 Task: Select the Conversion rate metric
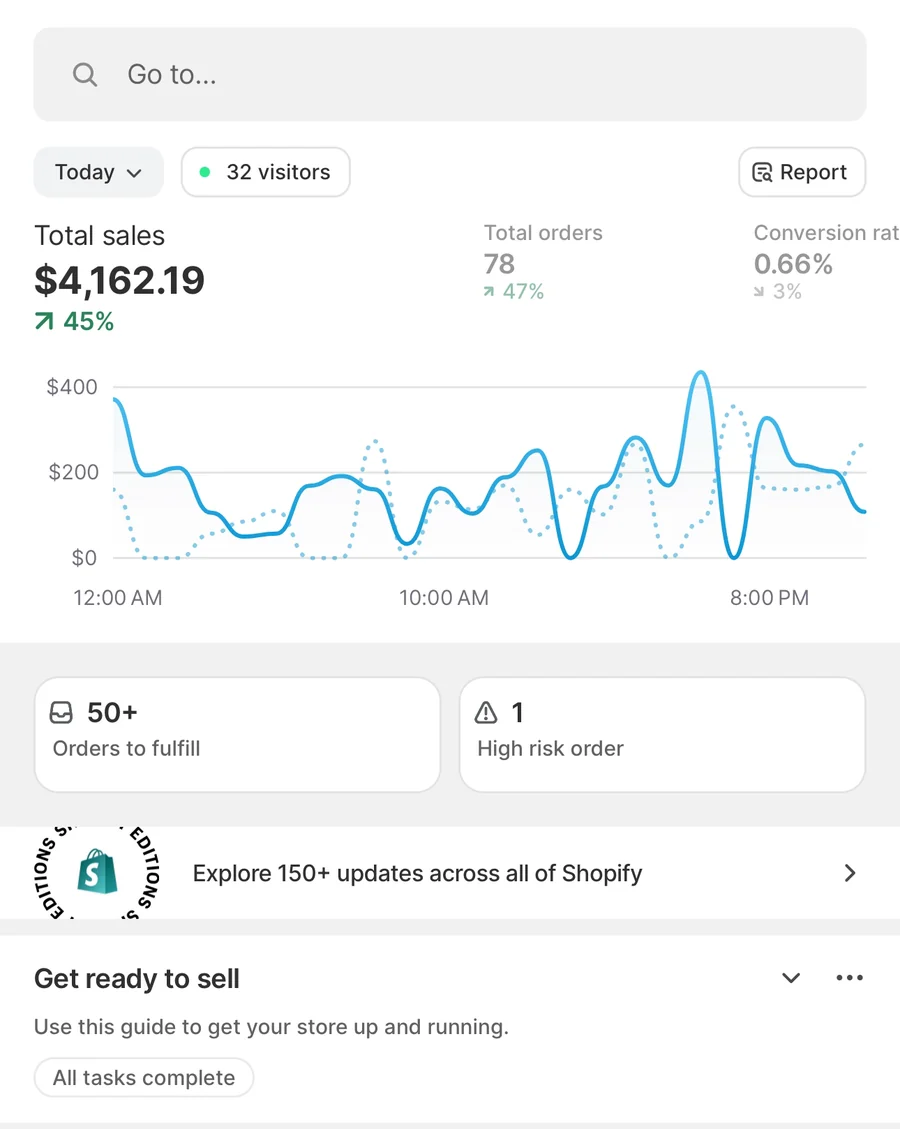[x=827, y=262]
